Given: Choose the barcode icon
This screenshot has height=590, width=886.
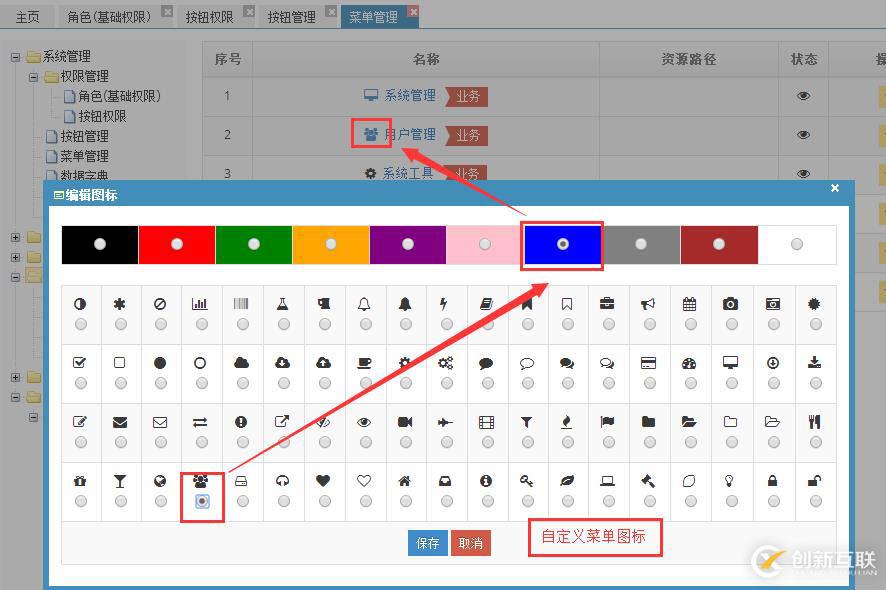Looking at the screenshot, I should pyautogui.click(x=241, y=304).
